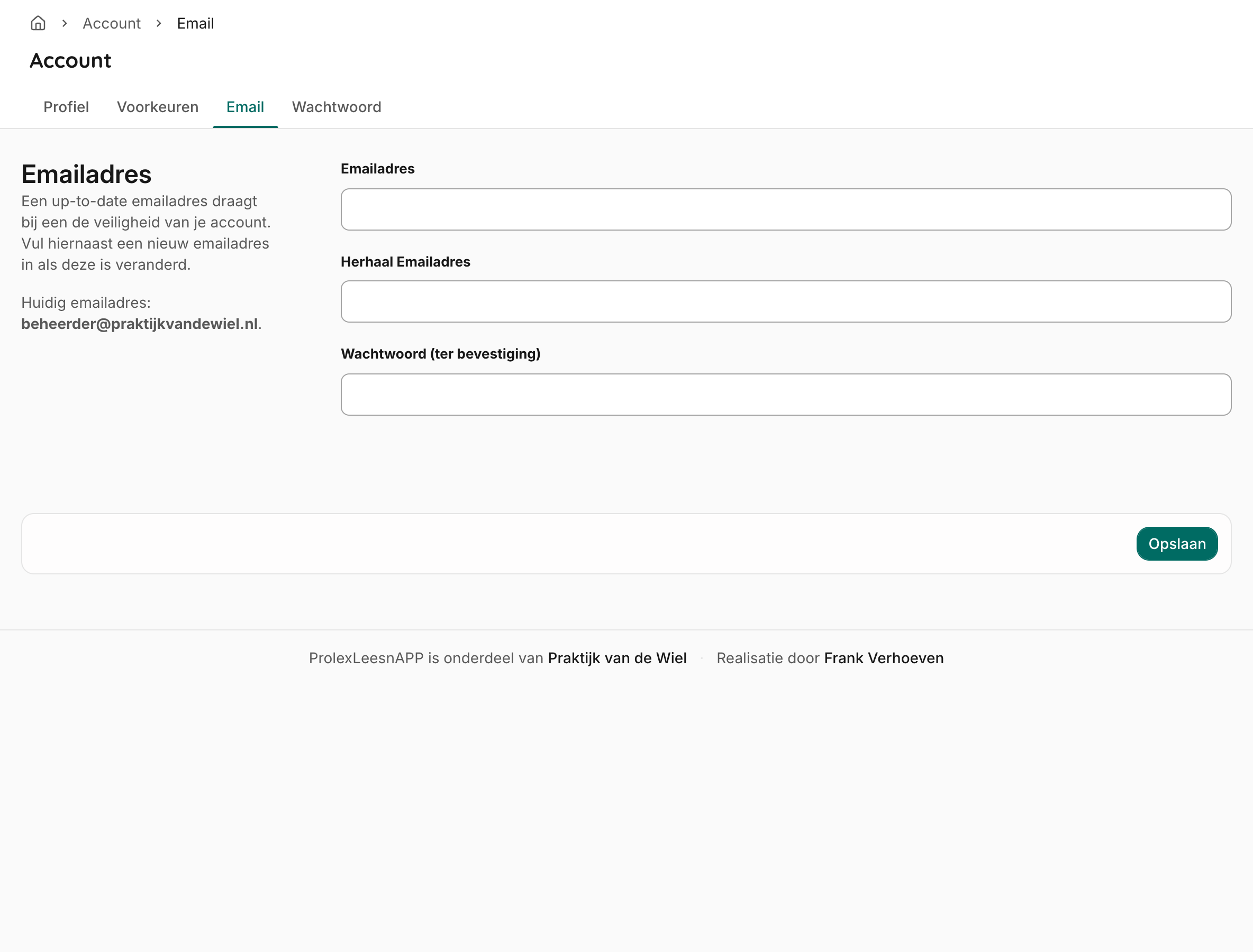Open the home icon in breadcrumb
1253x952 pixels.
pos(38,23)
